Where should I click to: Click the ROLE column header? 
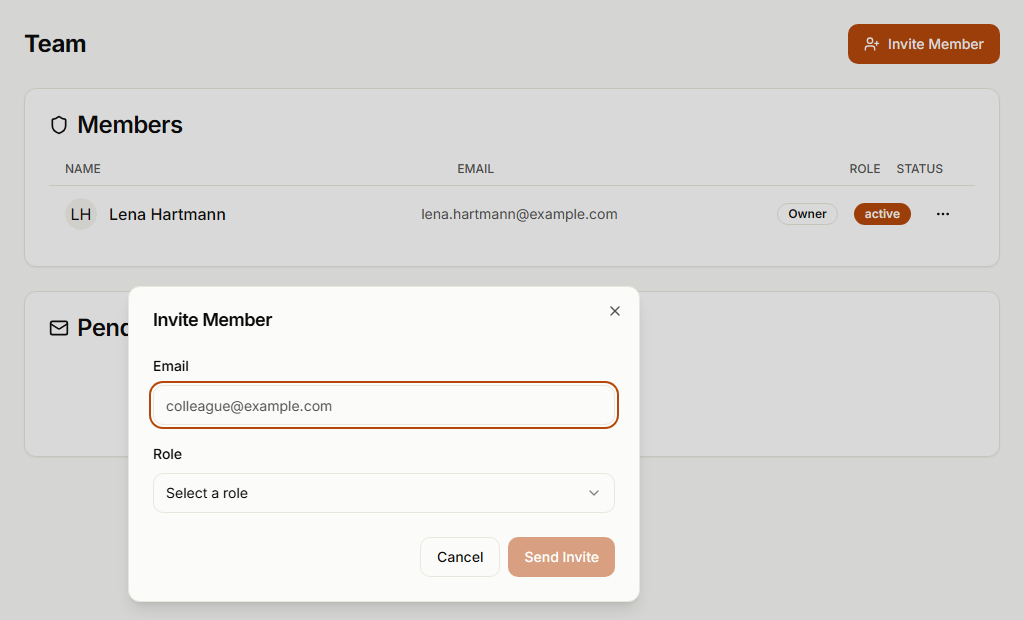click(865, 169)
